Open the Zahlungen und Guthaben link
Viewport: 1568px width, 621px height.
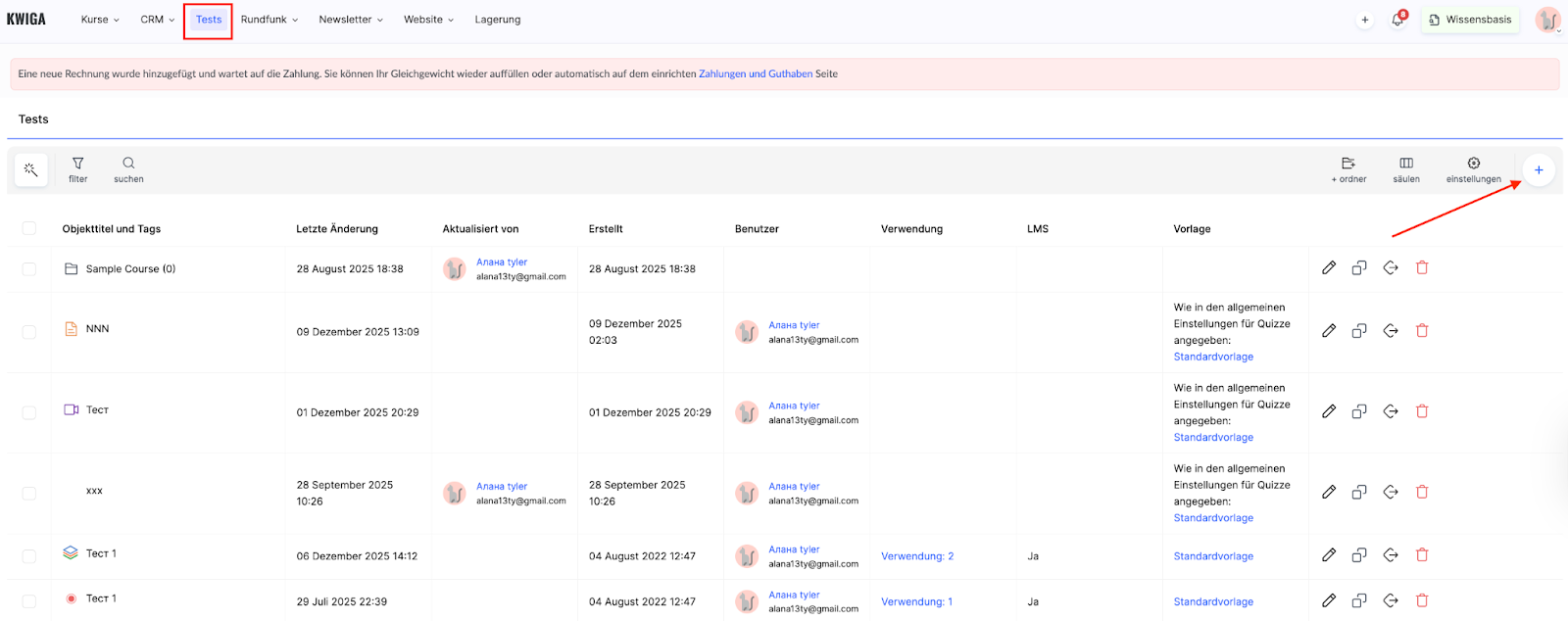click(x=755, y=73)
